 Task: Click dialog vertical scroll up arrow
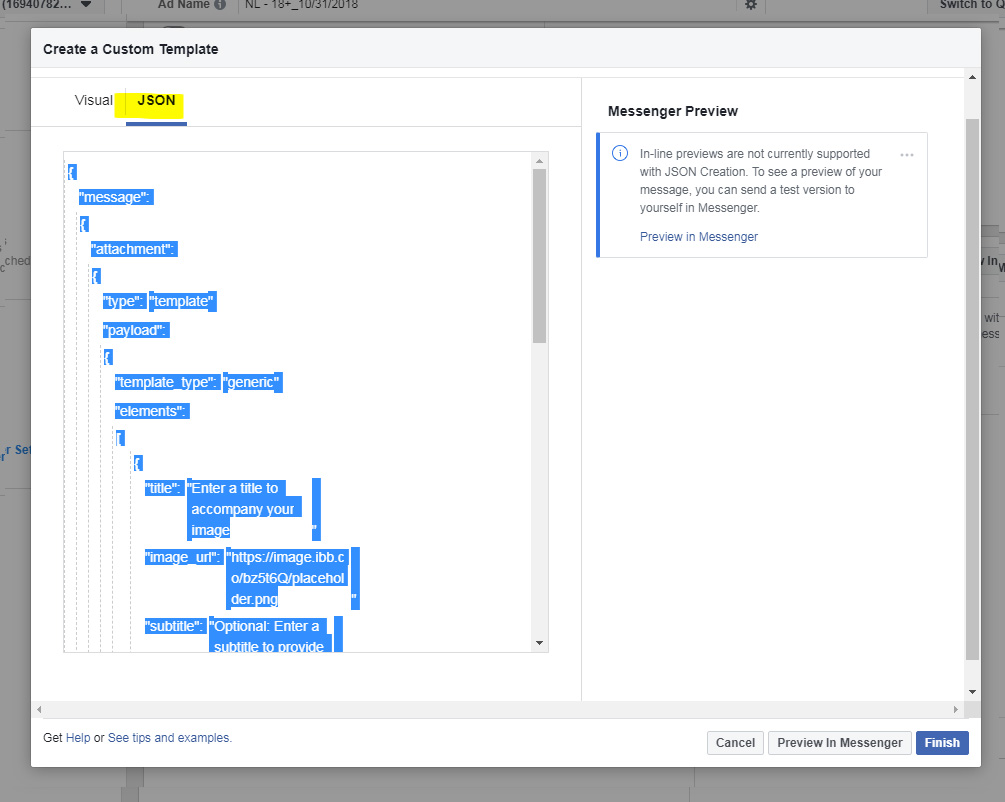[x=972, y=77]
